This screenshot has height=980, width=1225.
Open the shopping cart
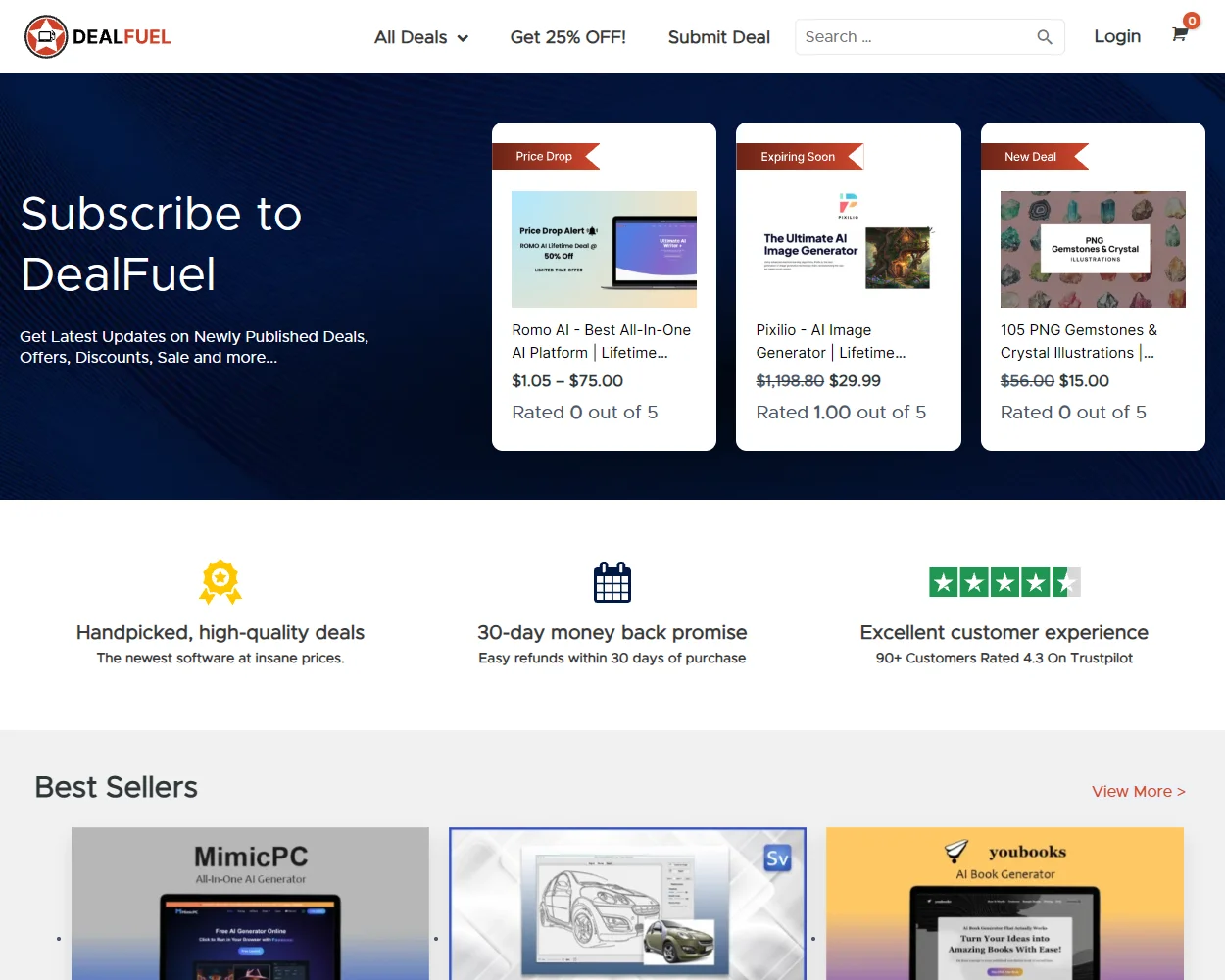[x=1178, y=32]
